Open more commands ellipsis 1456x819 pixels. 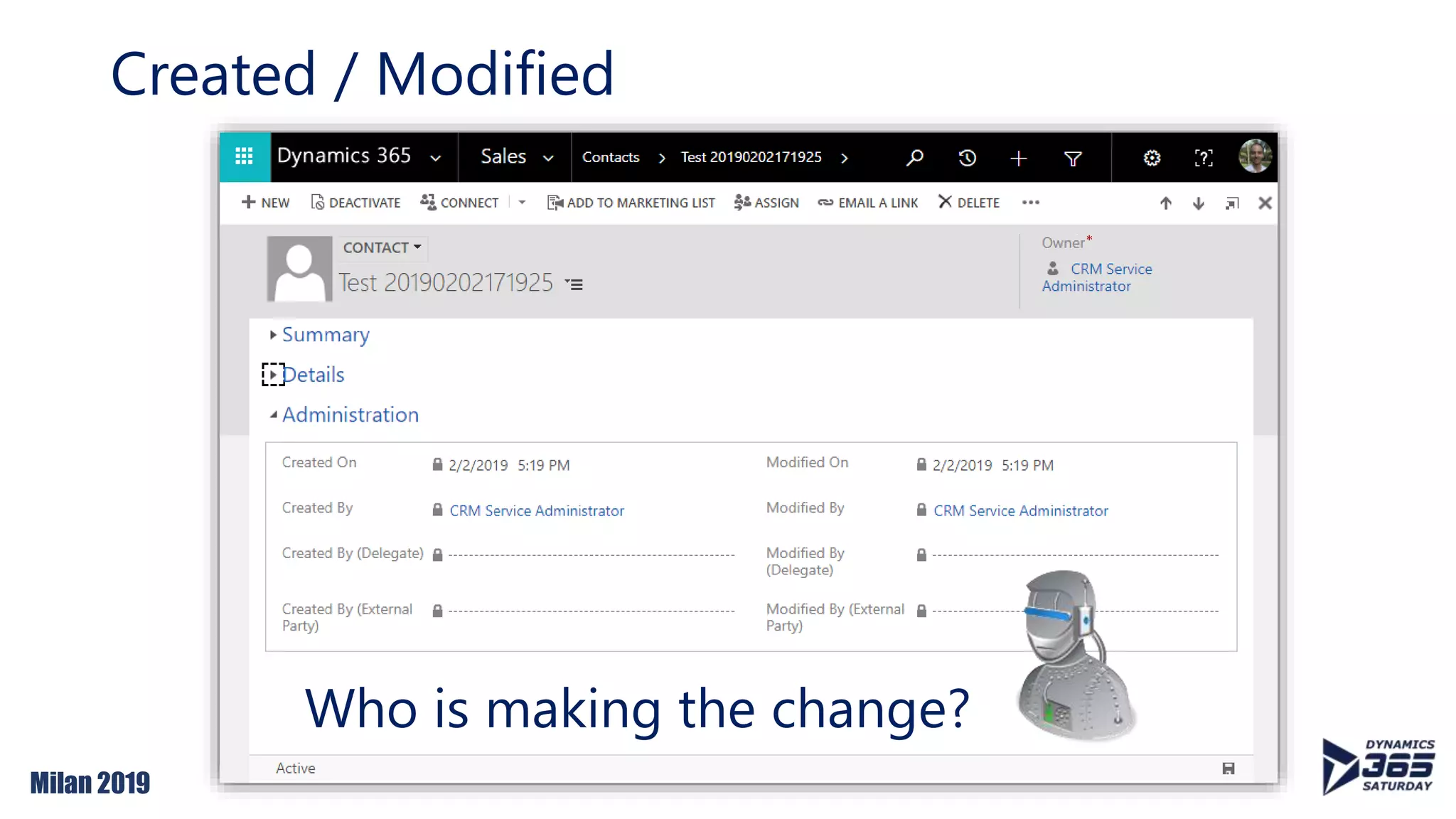1031,203
